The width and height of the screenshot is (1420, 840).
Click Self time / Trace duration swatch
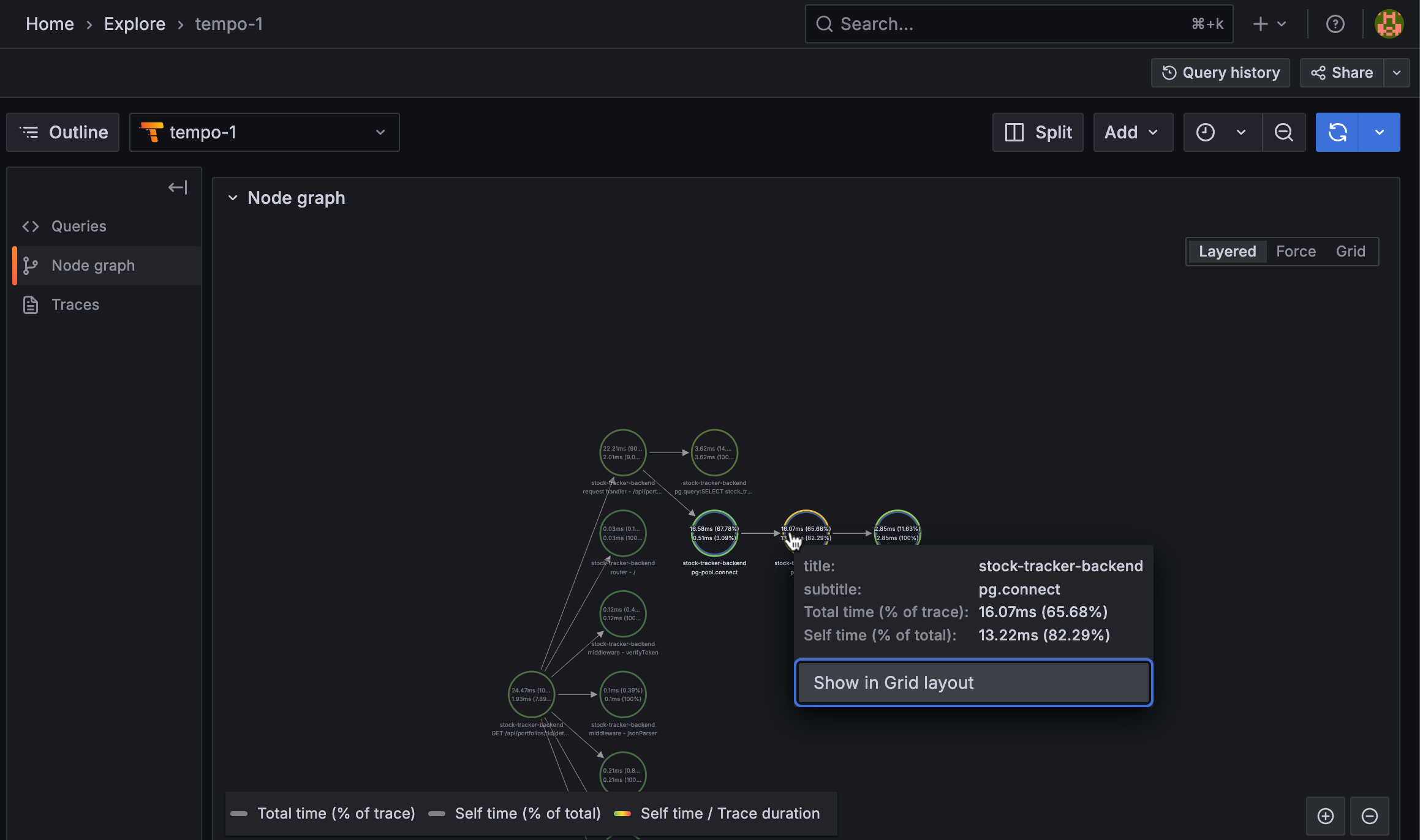622,814
